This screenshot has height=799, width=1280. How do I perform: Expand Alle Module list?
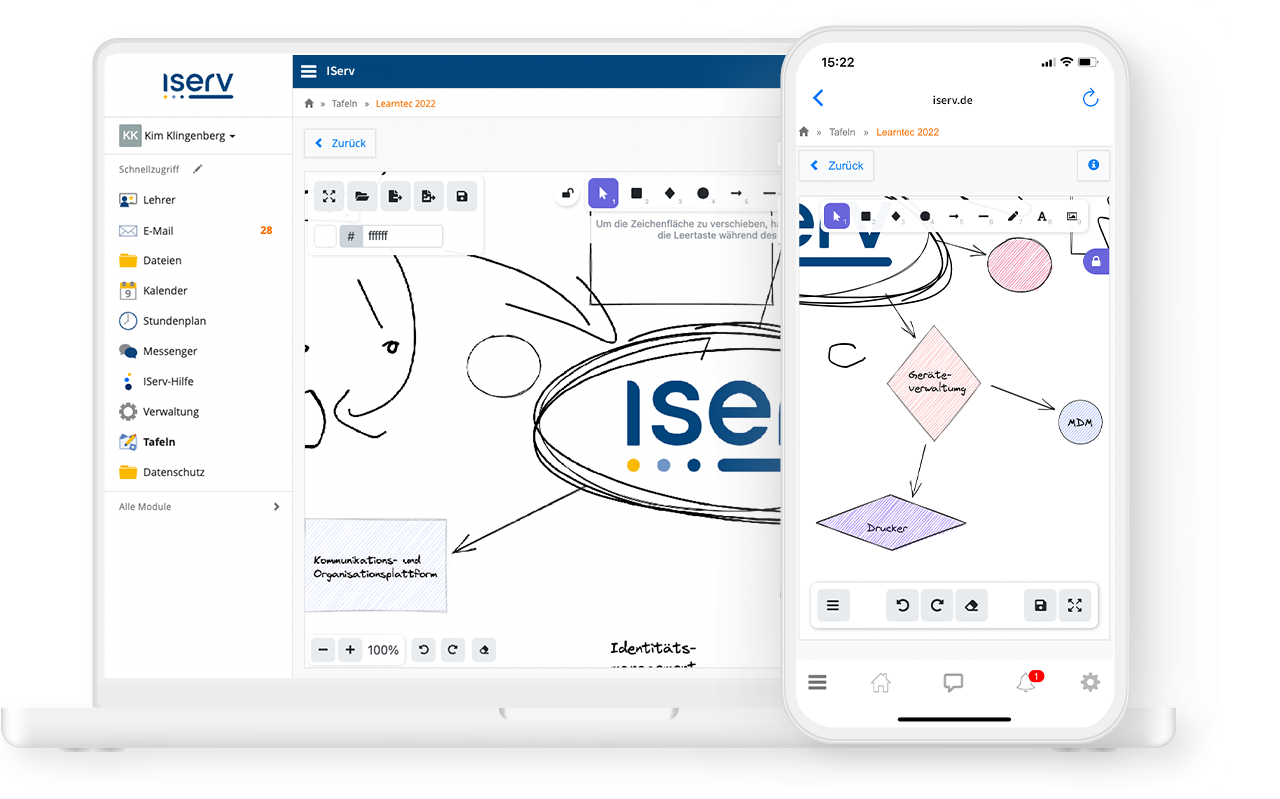click(198, 507)
